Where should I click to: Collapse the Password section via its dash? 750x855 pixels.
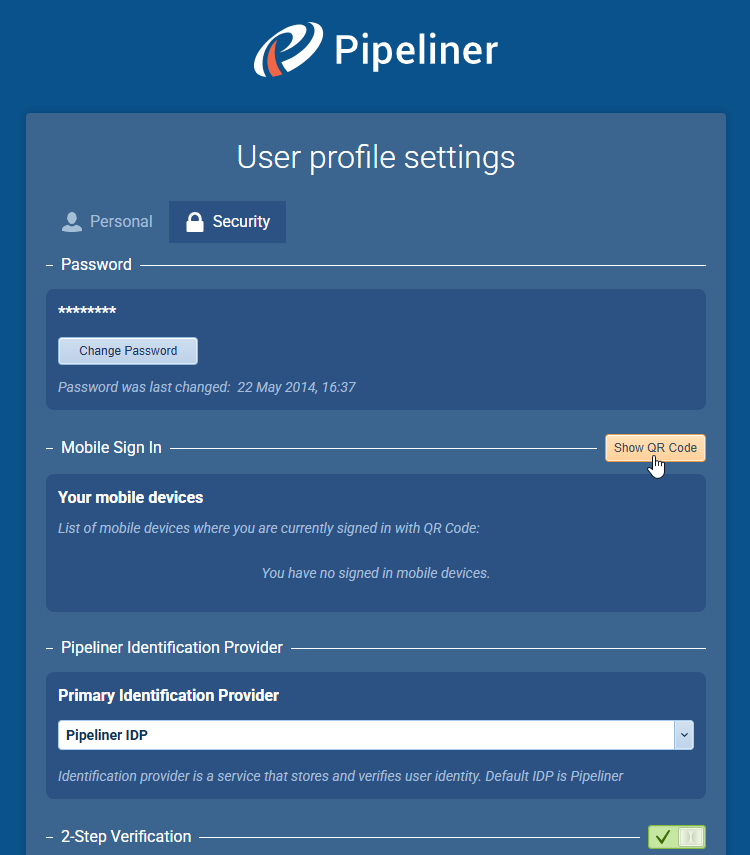50,265
